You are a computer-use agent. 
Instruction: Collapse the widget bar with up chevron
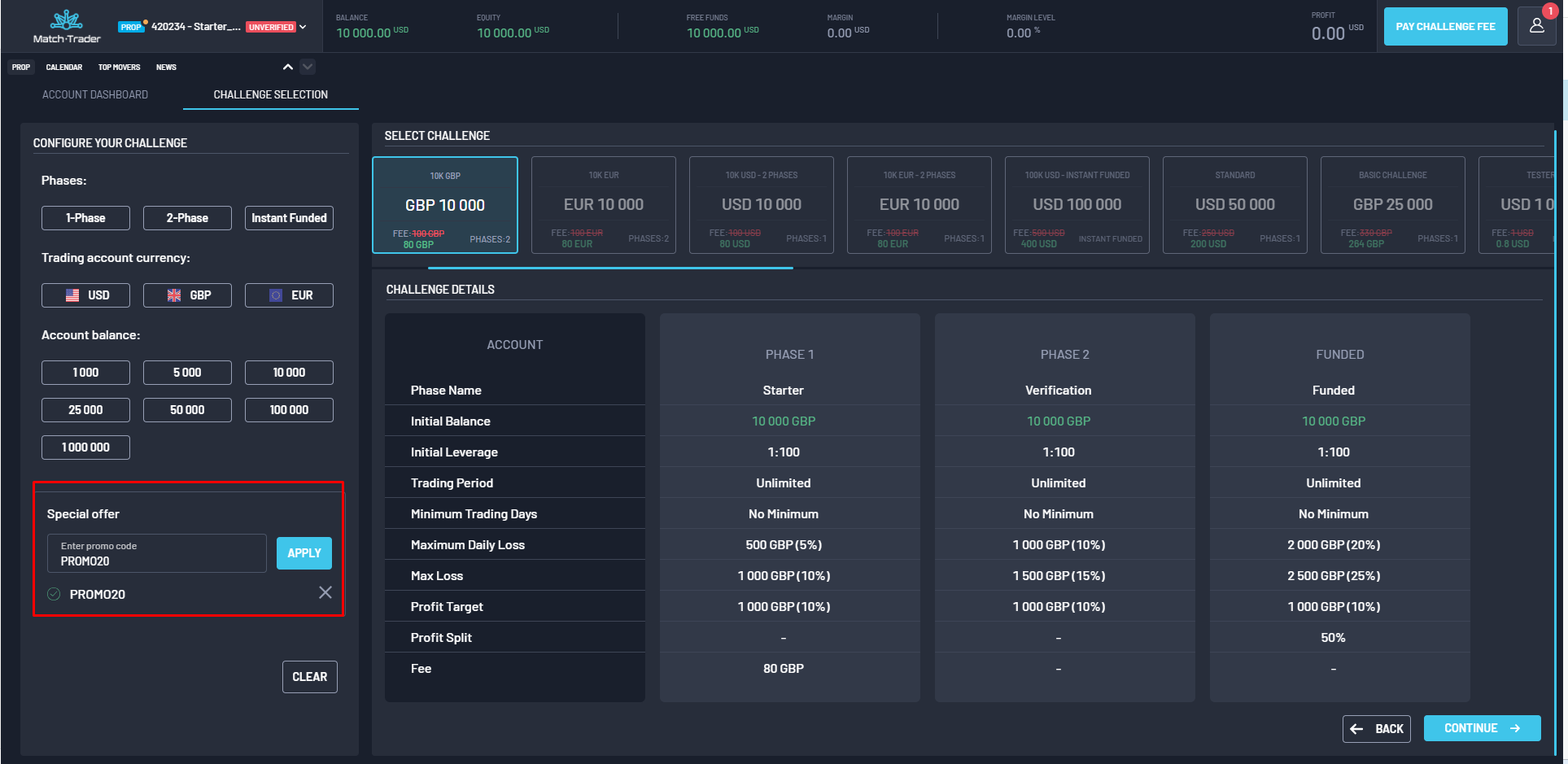point(287,67)
